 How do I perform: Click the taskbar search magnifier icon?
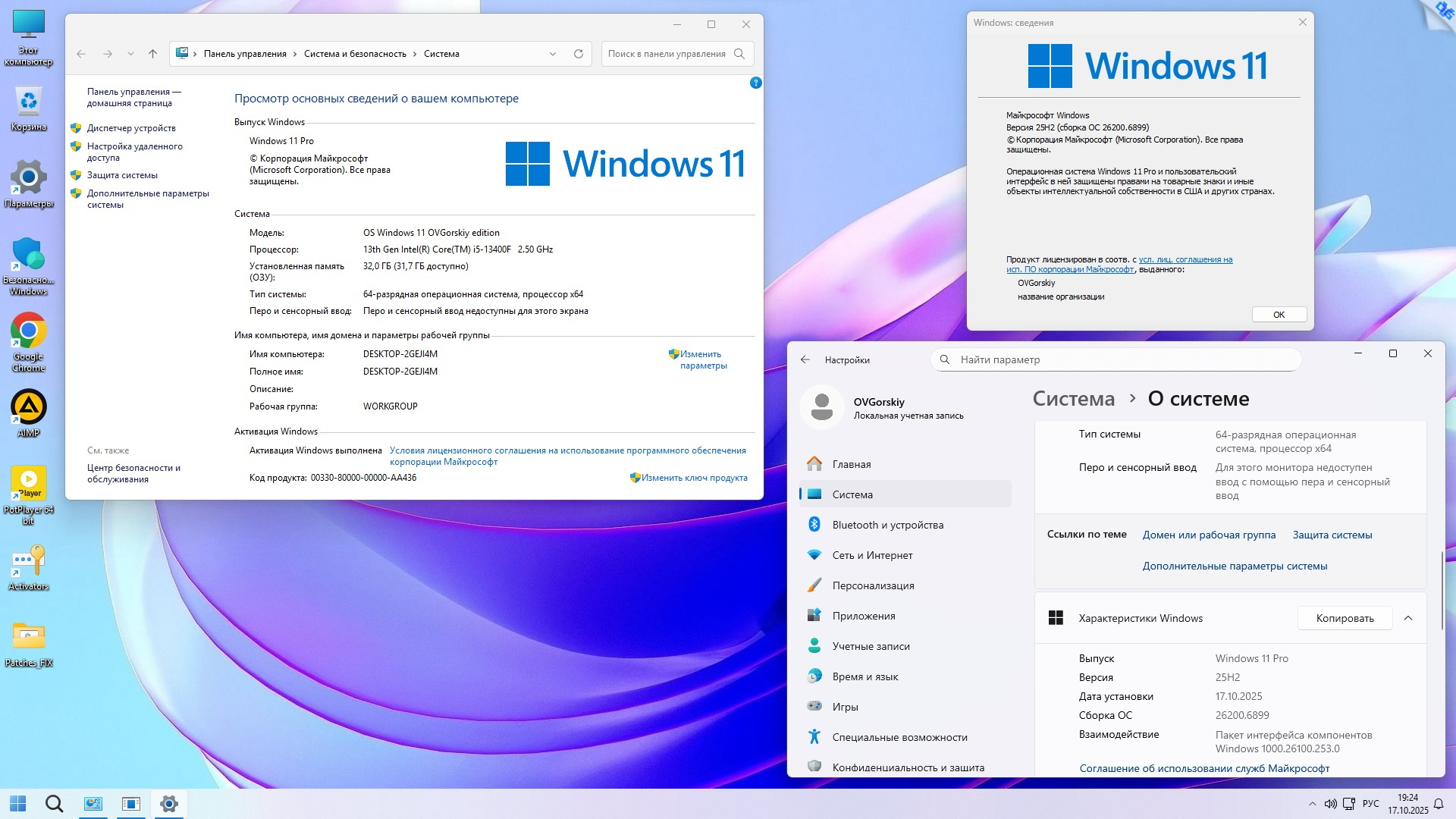[54, 804]
